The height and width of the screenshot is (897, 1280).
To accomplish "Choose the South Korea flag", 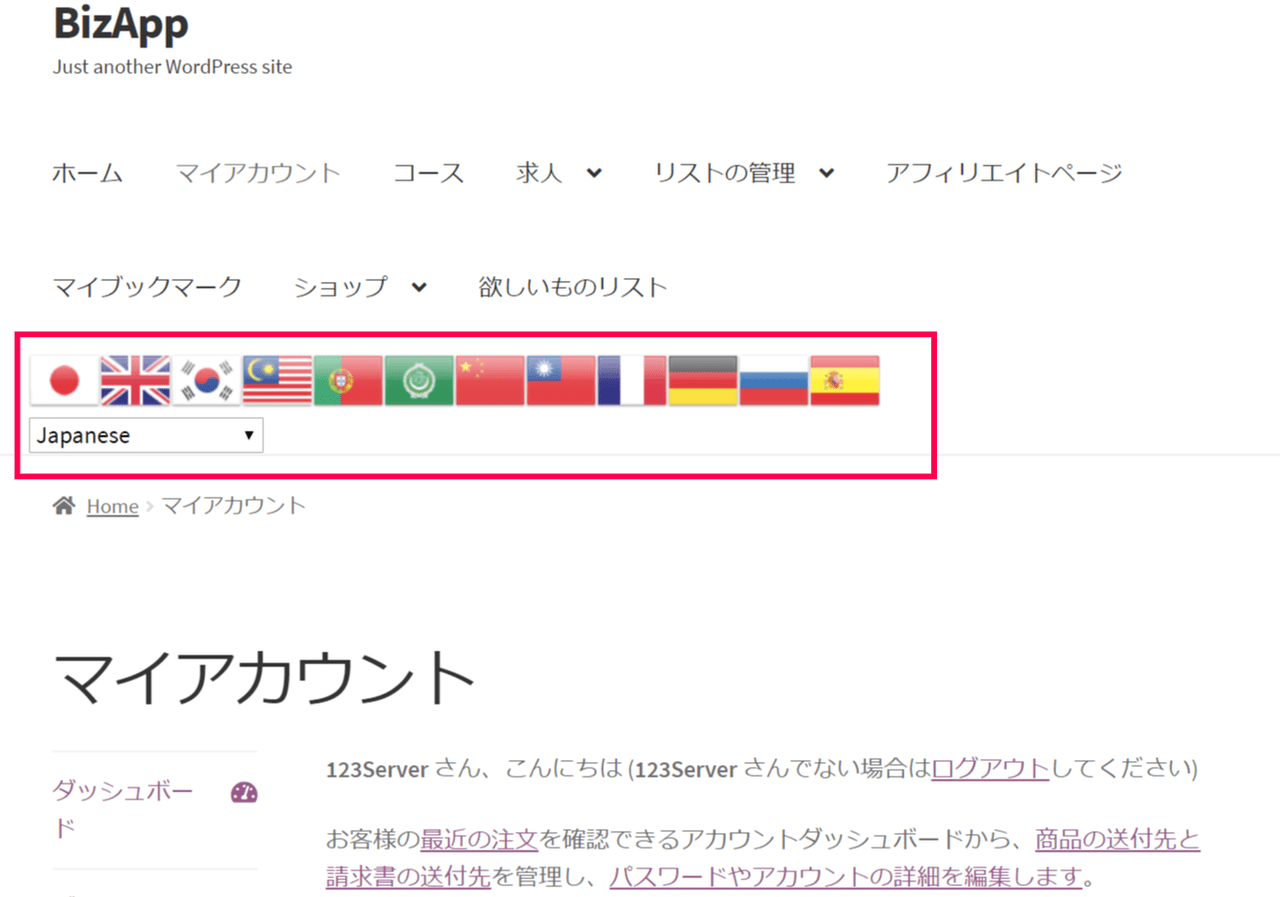I will coord(206,380).
